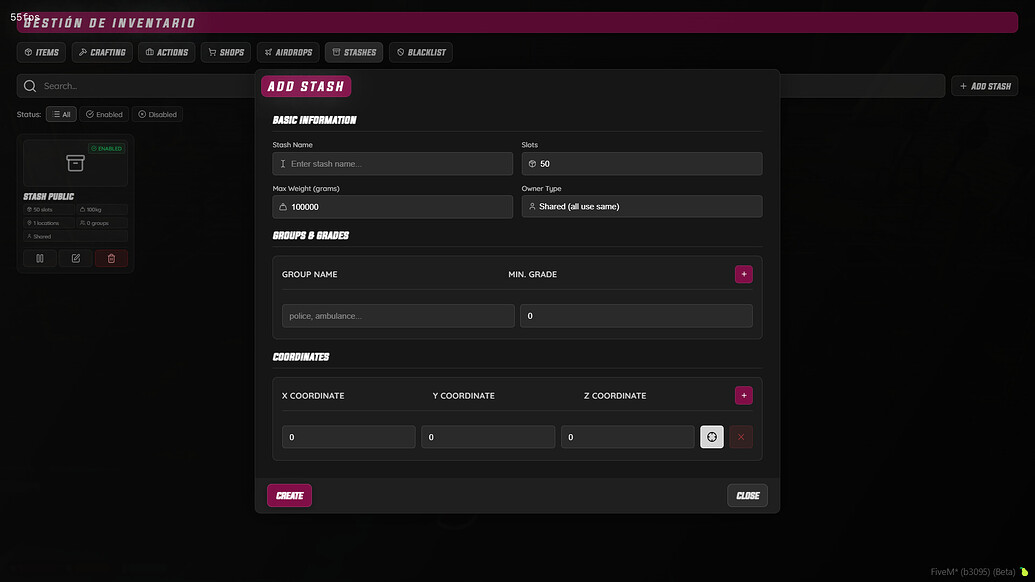The width and height of the screenshot is (1035, 582).
Task: Click the magnifying glass search icon
Action: click(x=29, y=85)
